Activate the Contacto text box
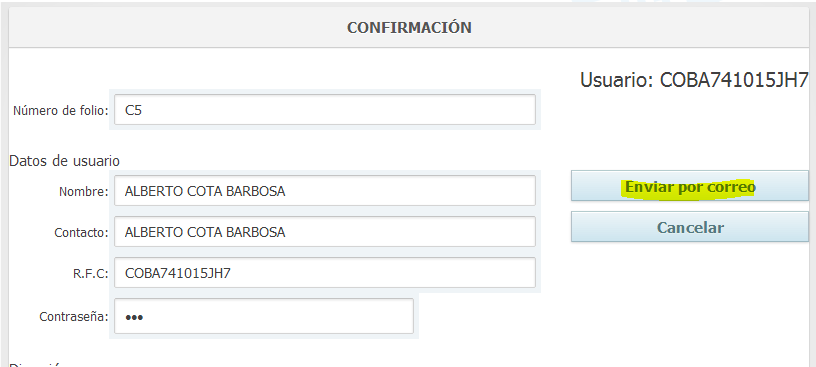Viewport: 816px width, 367px height. tap(325, 232)
